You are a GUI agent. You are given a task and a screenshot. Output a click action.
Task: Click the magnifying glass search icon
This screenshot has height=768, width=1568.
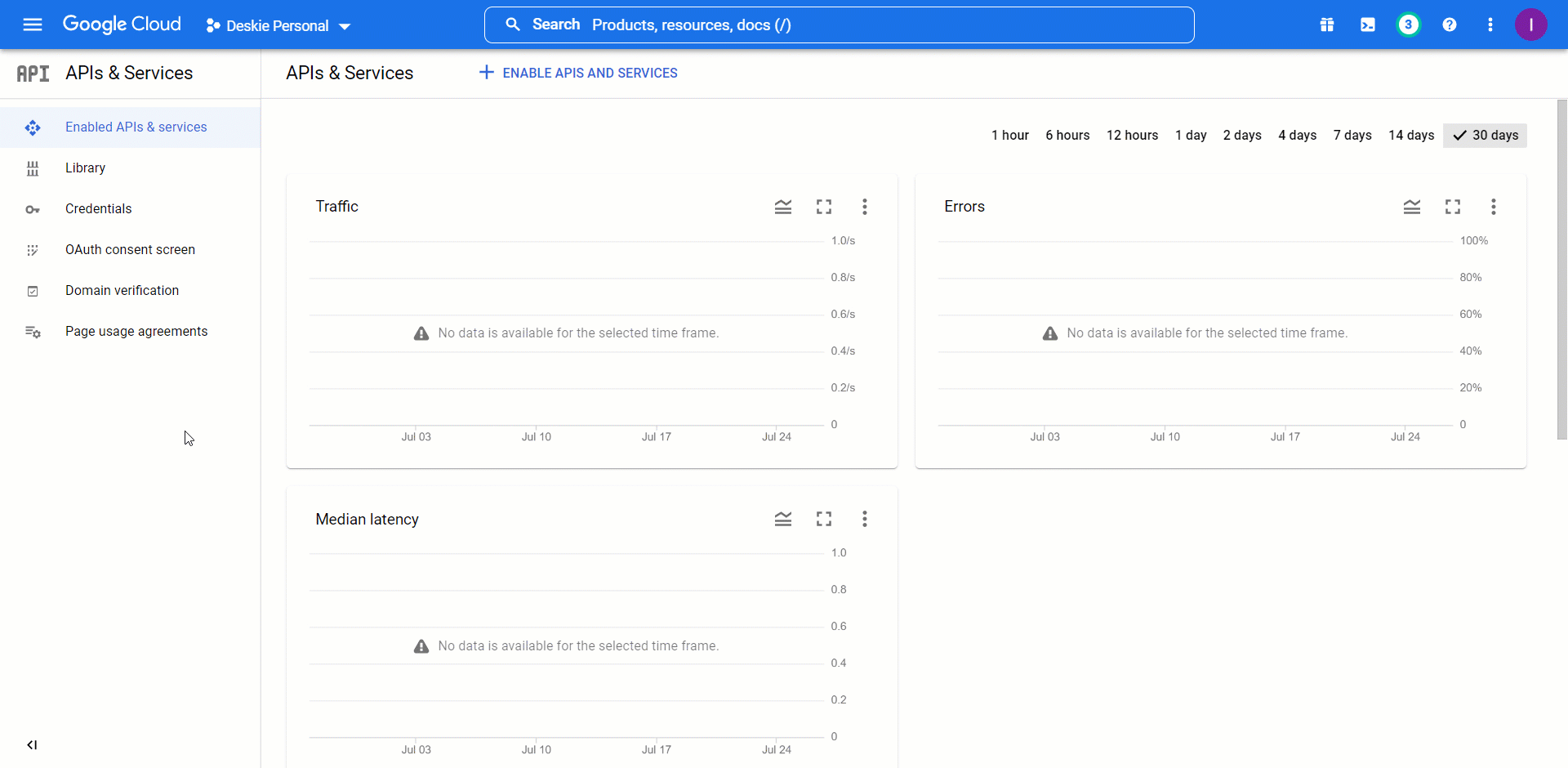pos(513,25)
